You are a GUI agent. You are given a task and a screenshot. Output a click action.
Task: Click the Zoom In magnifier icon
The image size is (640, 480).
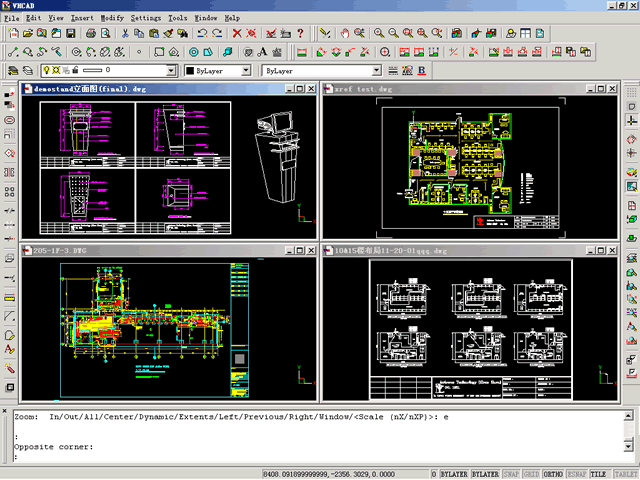379,33
